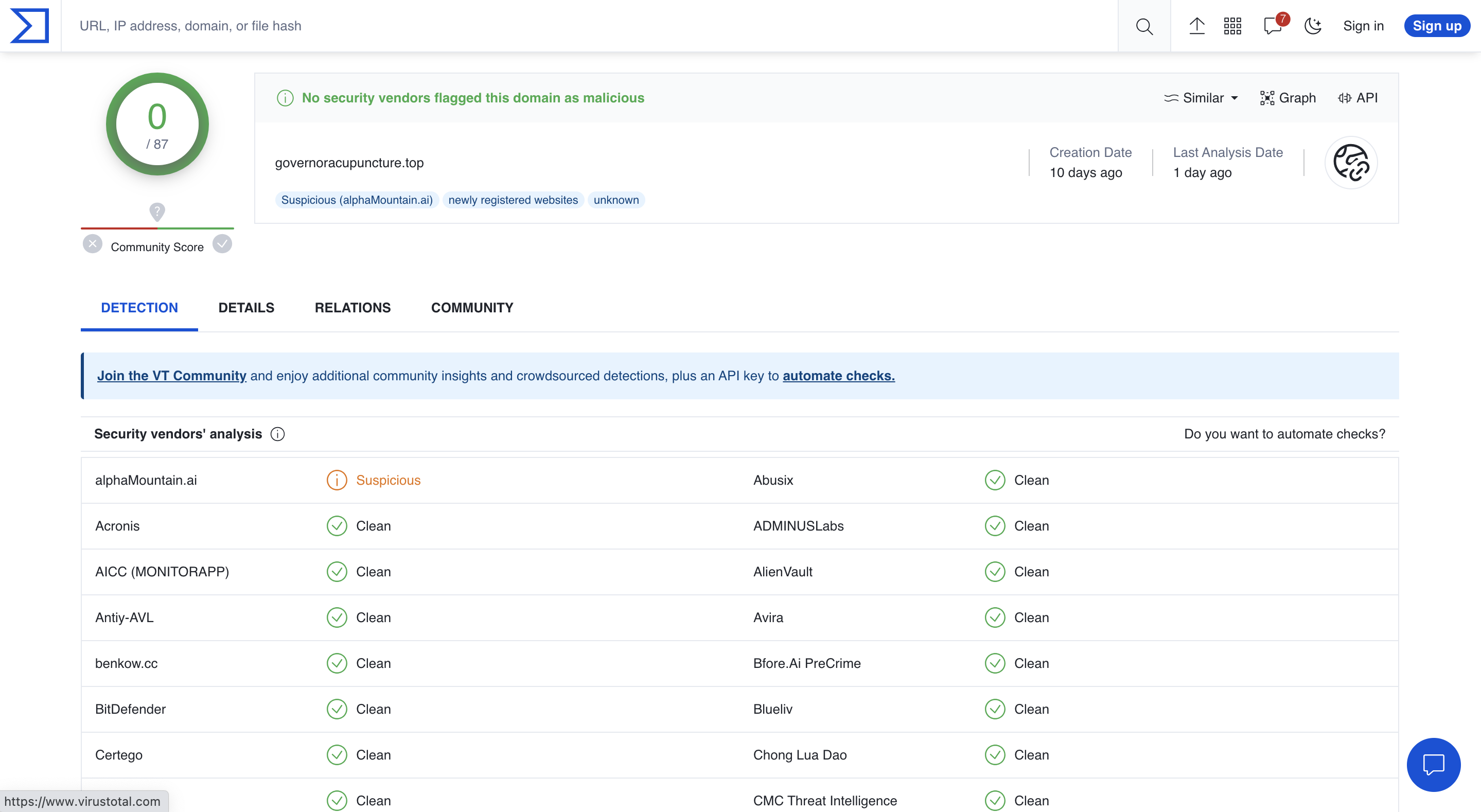Follow the Join the VT Community link
Image resolution: width=1481 pixels, height=812 pixels.
point(171,376)
